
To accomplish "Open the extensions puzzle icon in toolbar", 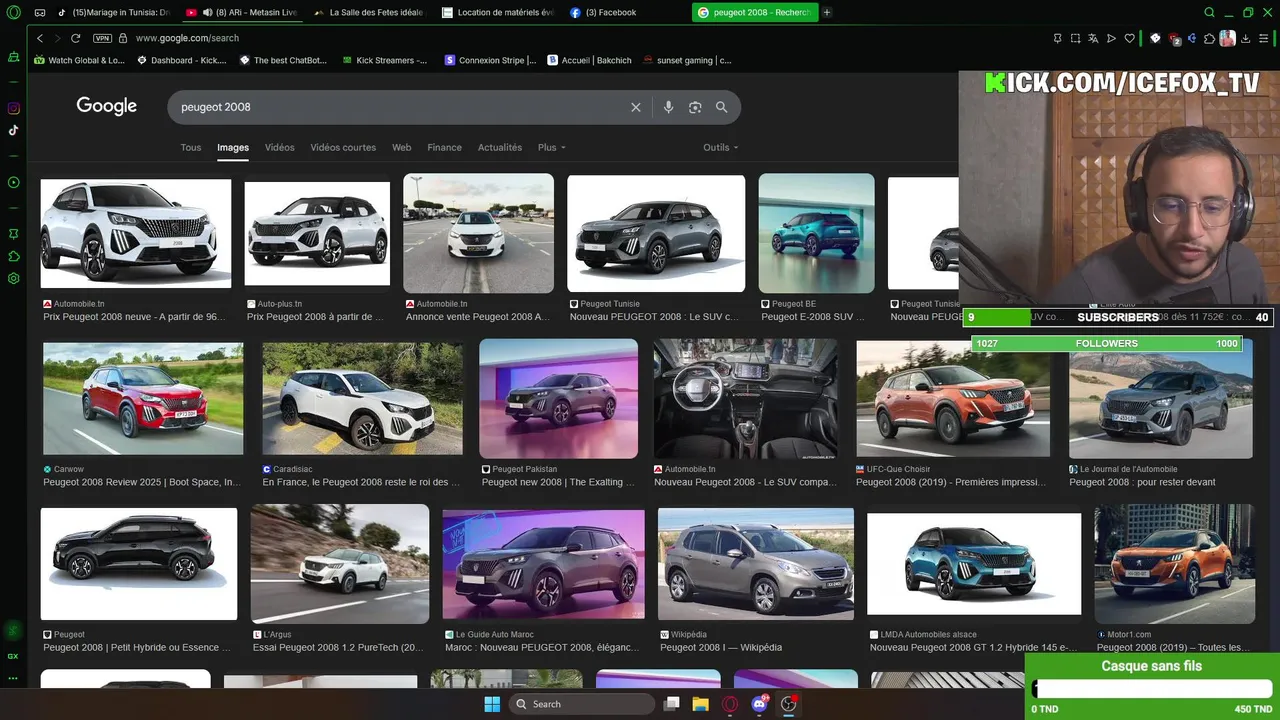I will click(1209, 38).
